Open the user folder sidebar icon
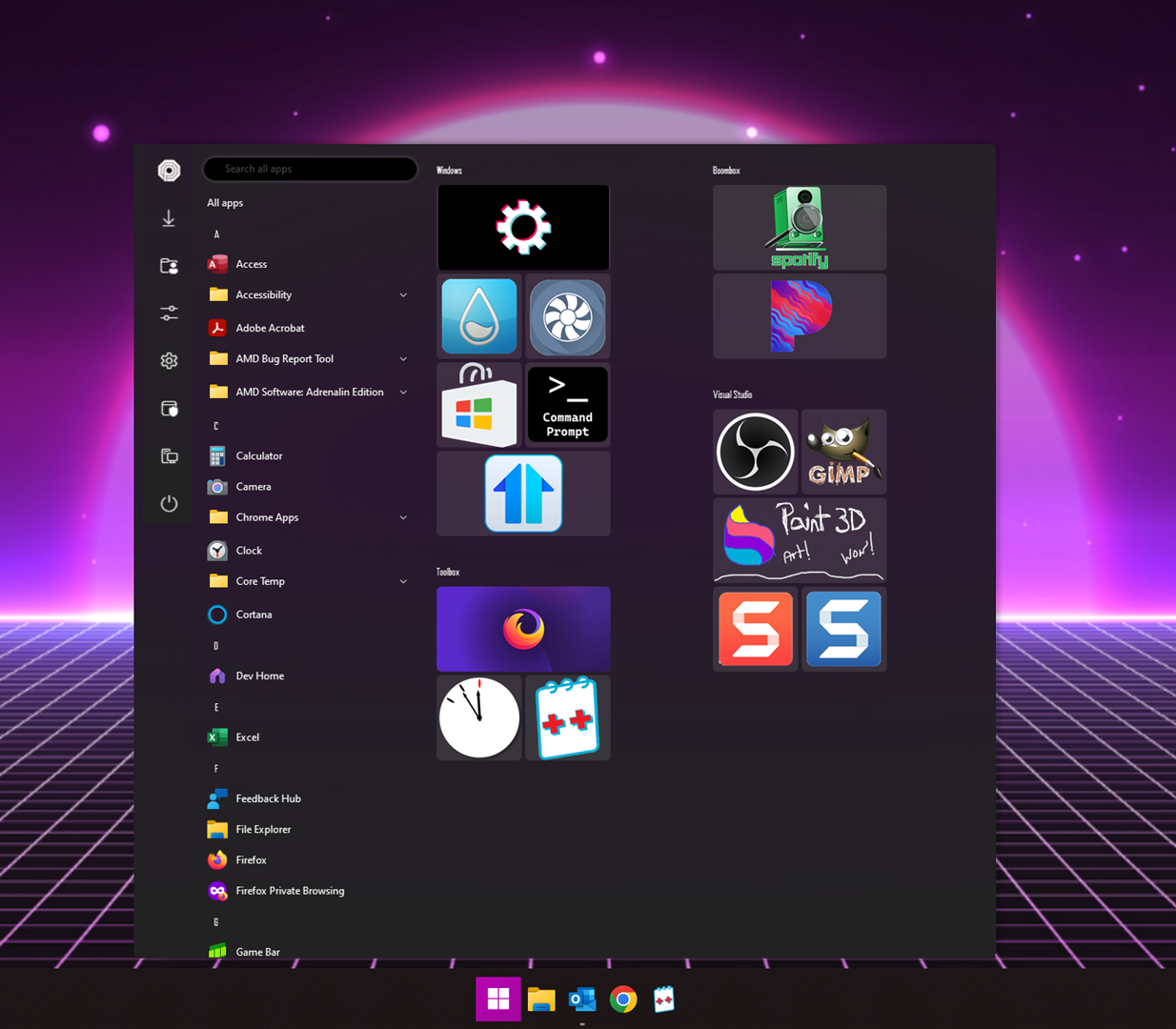Image resolution: width=1176 pixels, height=1029 pixels. (169, 266)
